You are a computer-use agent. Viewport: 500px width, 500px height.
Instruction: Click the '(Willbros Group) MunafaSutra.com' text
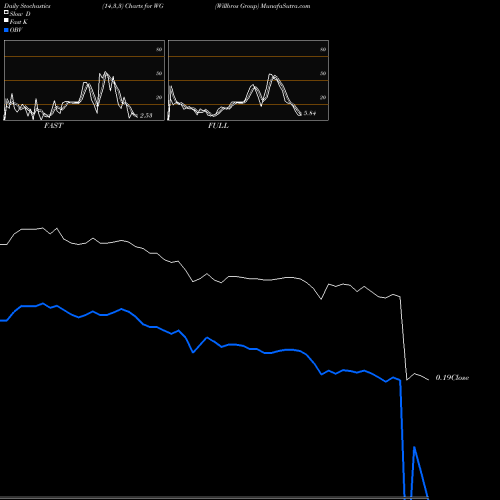click(x=262, y=6)
